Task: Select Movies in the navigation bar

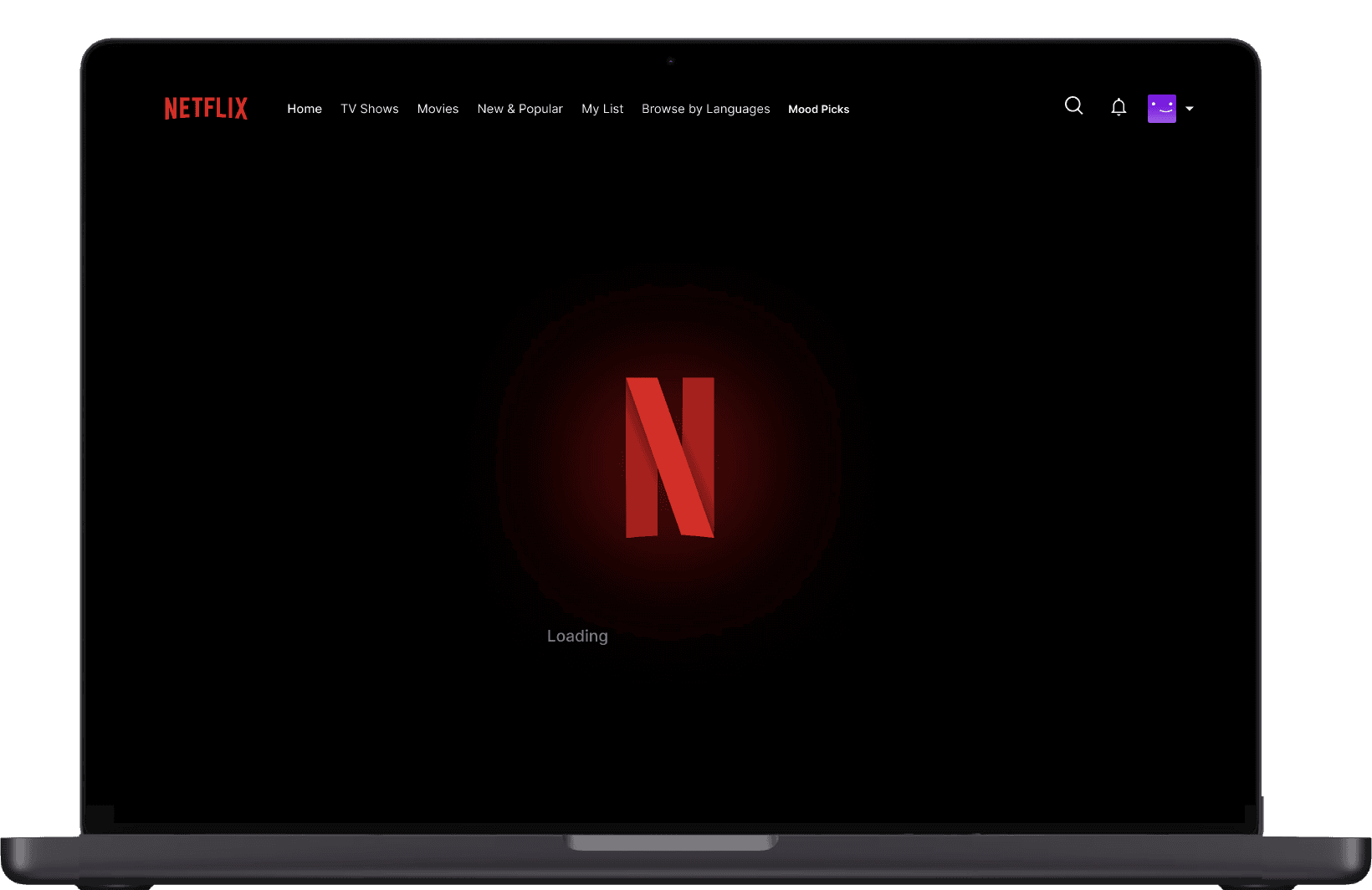Action: [438, 109]
